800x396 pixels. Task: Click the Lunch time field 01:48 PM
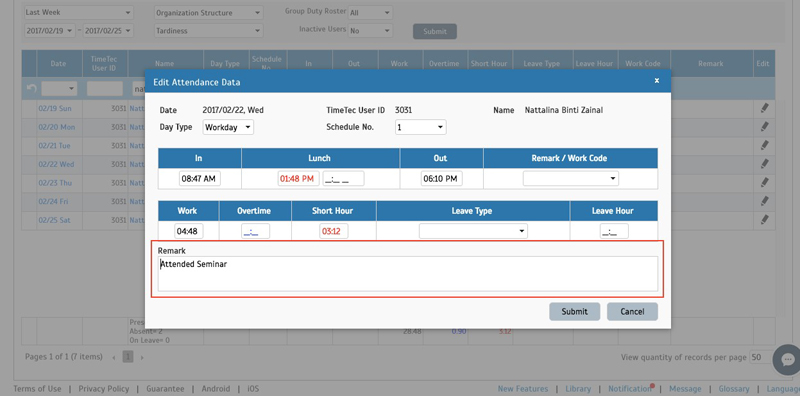click(x=298, y=179)
